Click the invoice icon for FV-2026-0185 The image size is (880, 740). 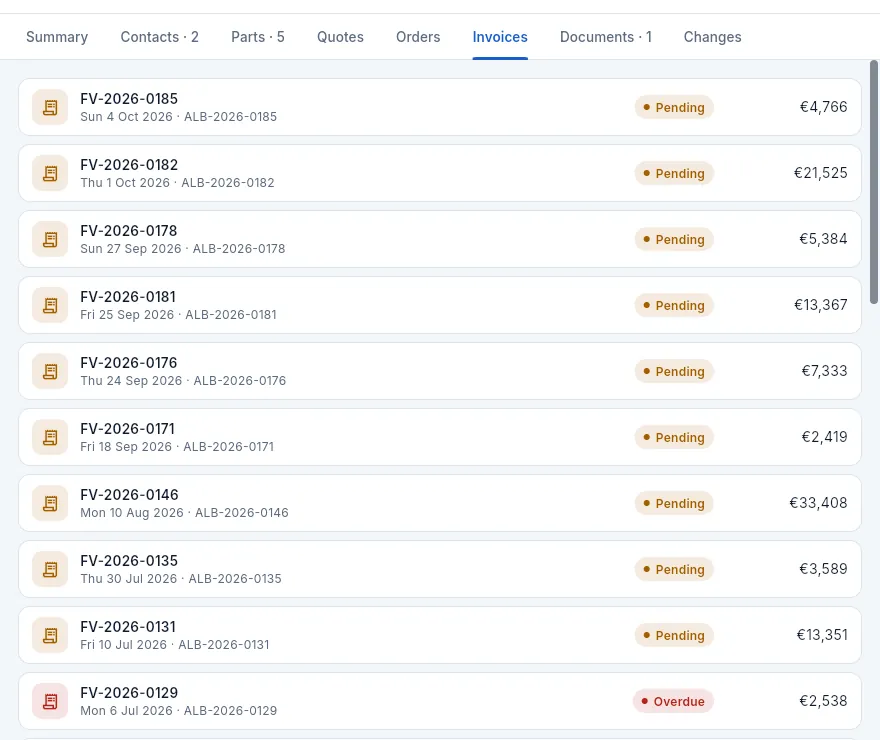pos(50,107)
